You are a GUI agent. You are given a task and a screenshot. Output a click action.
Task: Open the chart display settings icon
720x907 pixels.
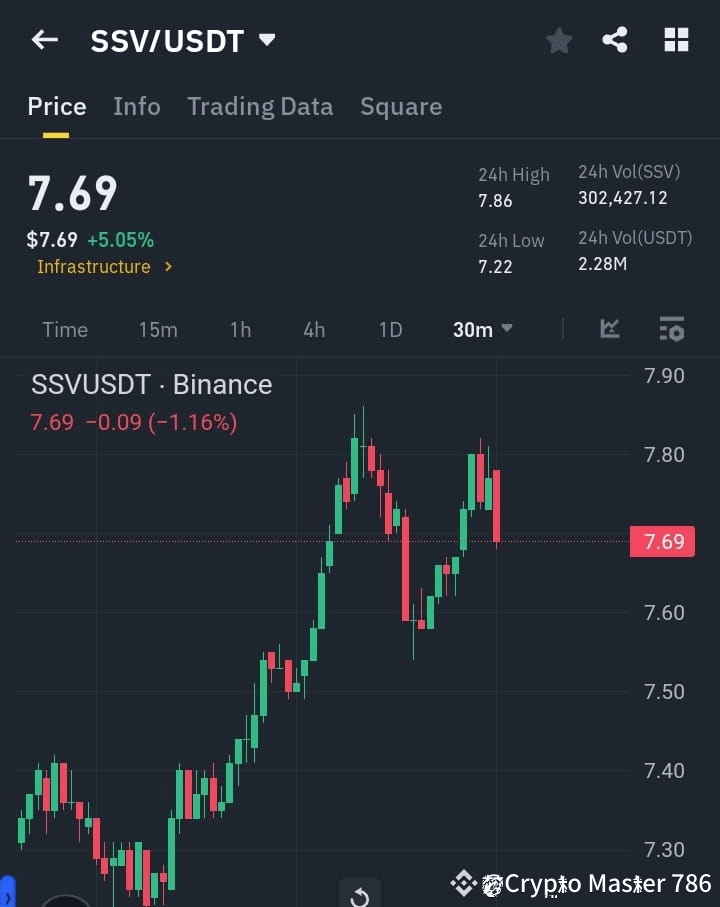coord(670,329)
